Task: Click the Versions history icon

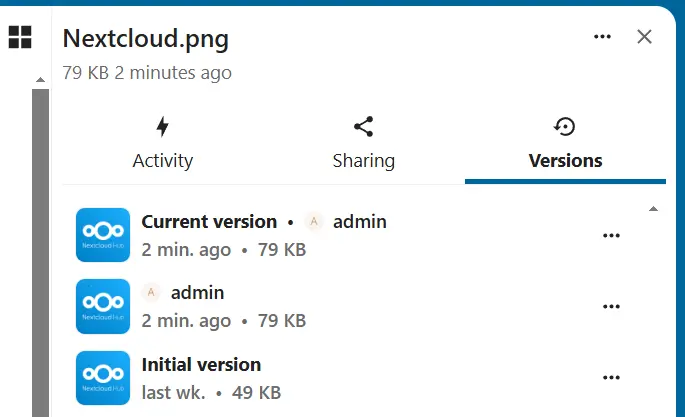Action: pyautogui.click(x=565, y=127)
